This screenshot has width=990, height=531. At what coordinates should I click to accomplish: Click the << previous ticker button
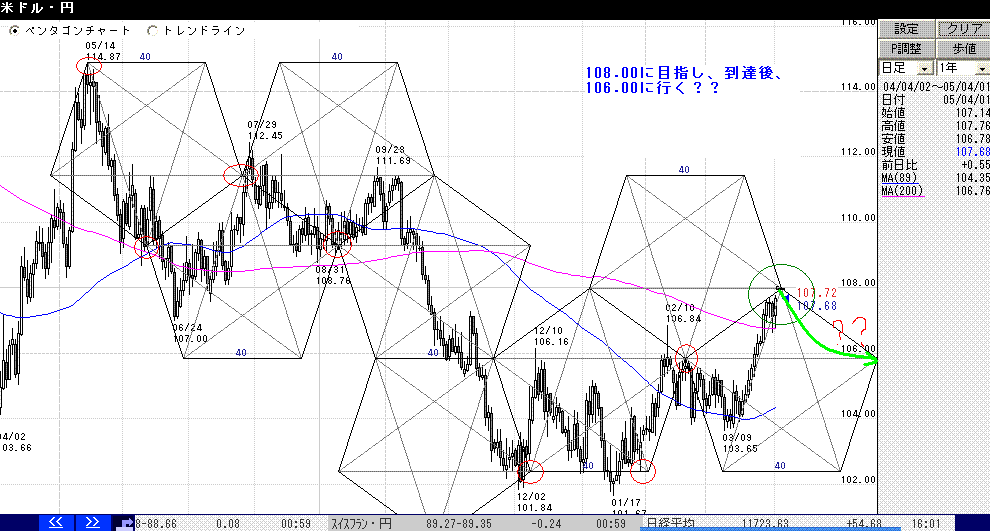tap(56, 523)
